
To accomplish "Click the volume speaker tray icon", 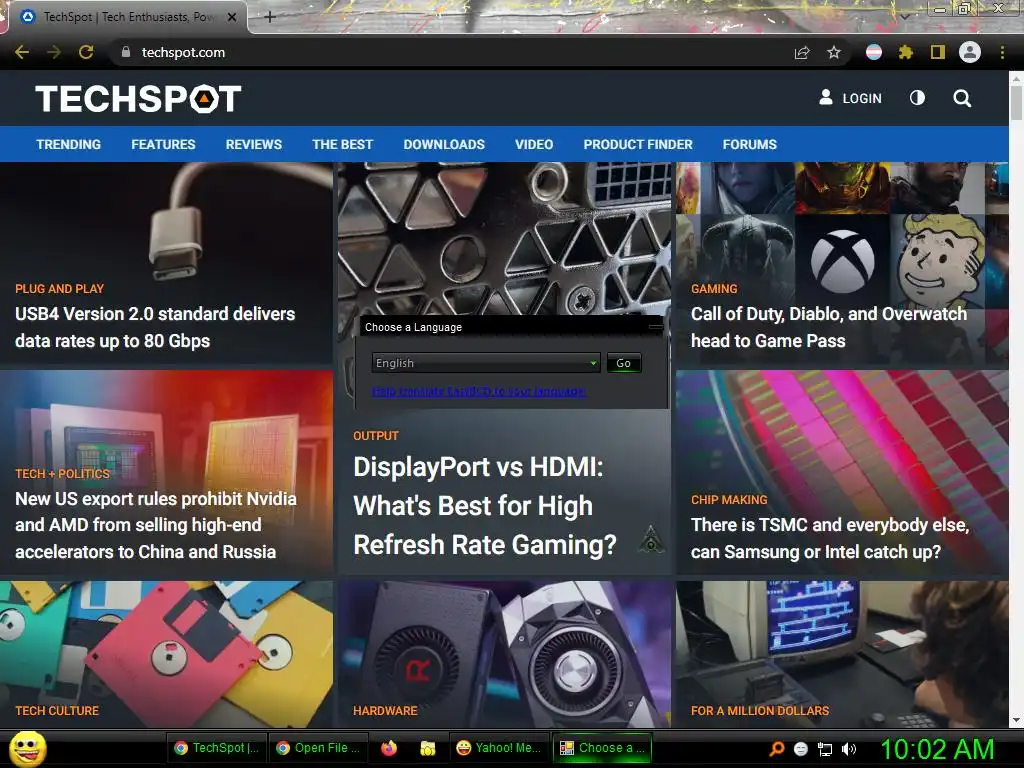I will coord(849,749).
